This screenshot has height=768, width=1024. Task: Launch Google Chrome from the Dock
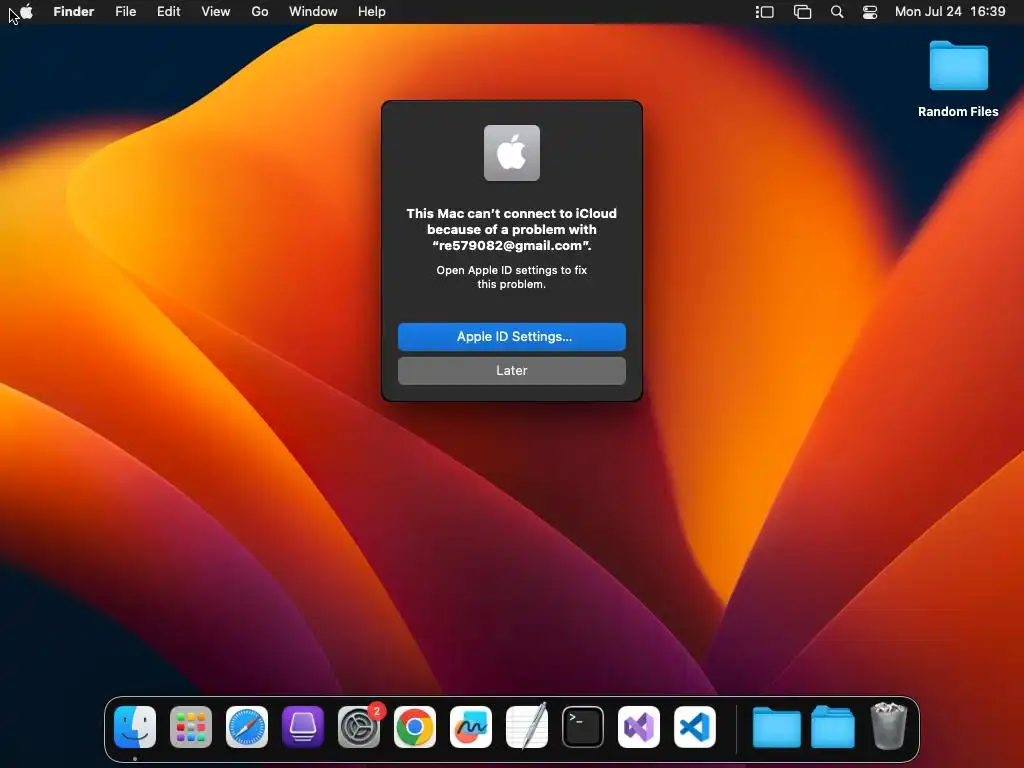(x=415, y=727)
